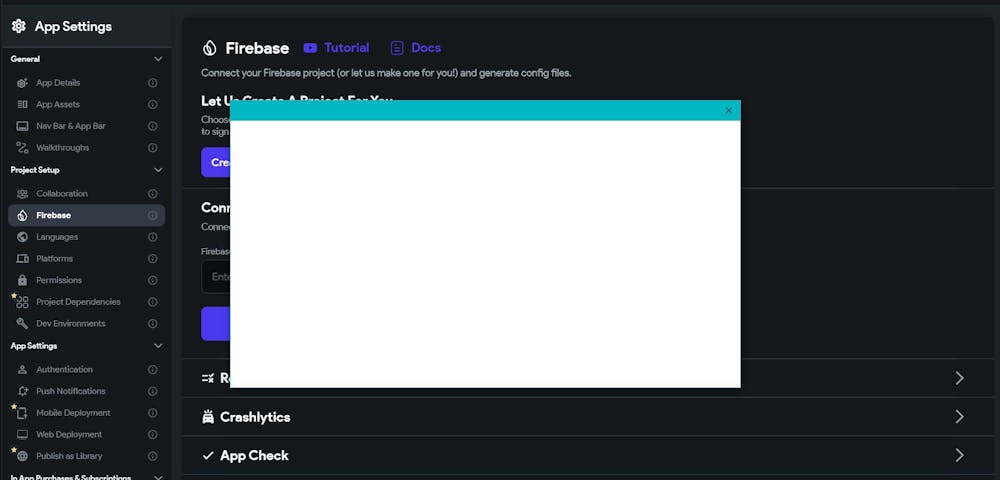The image size is (1000, 480).
Task: Open Walkthroughs settings
Action: (86, 148)
